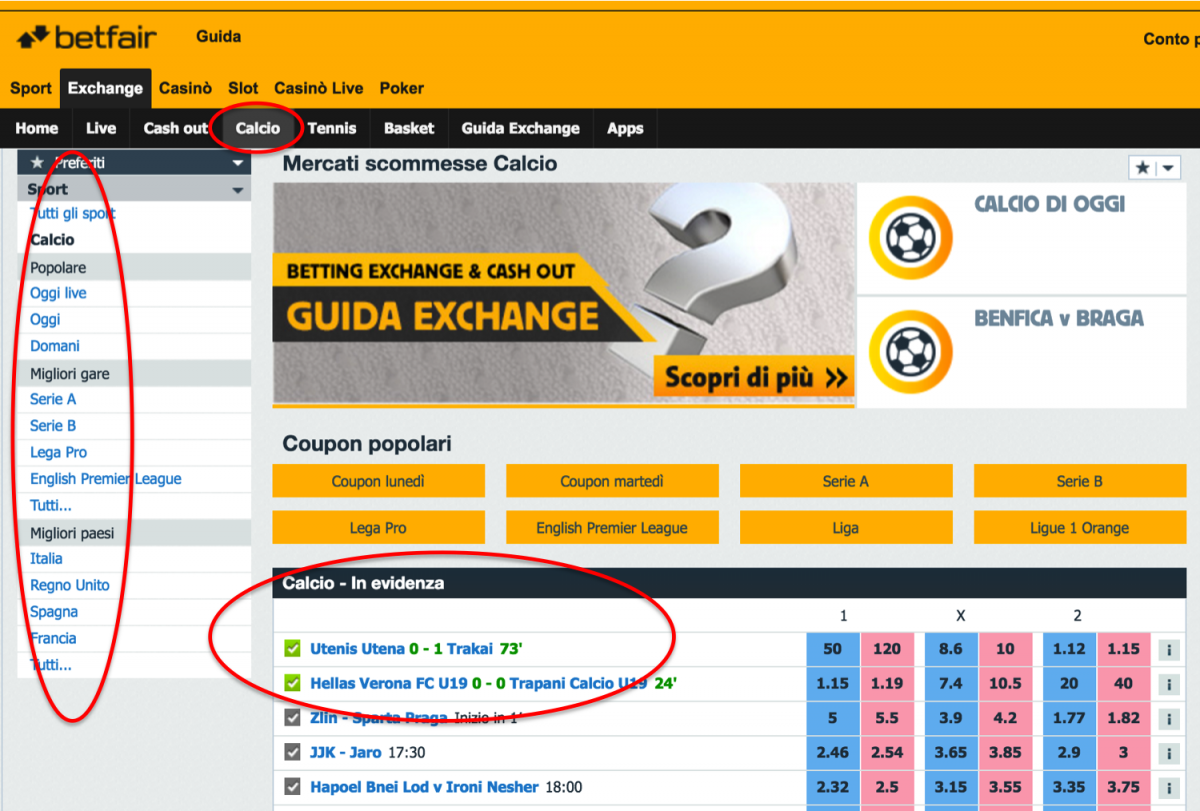Open Oggi live in the sidebar

point(58,293)
